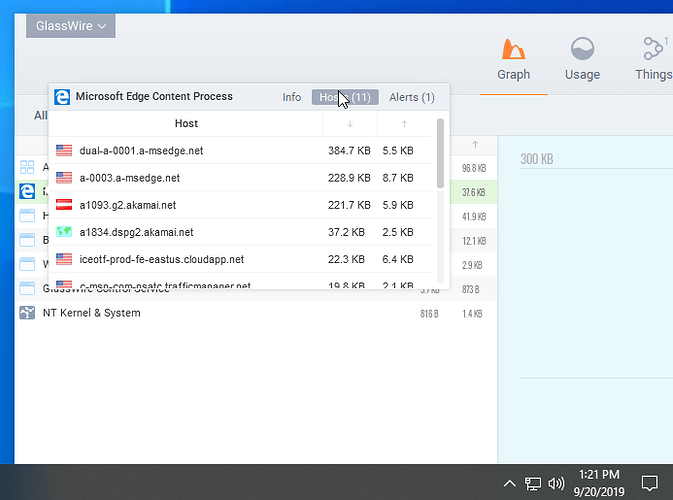The image size is (673, 500).
Task: Click the Host column header
Action: [x=186, y=124]
